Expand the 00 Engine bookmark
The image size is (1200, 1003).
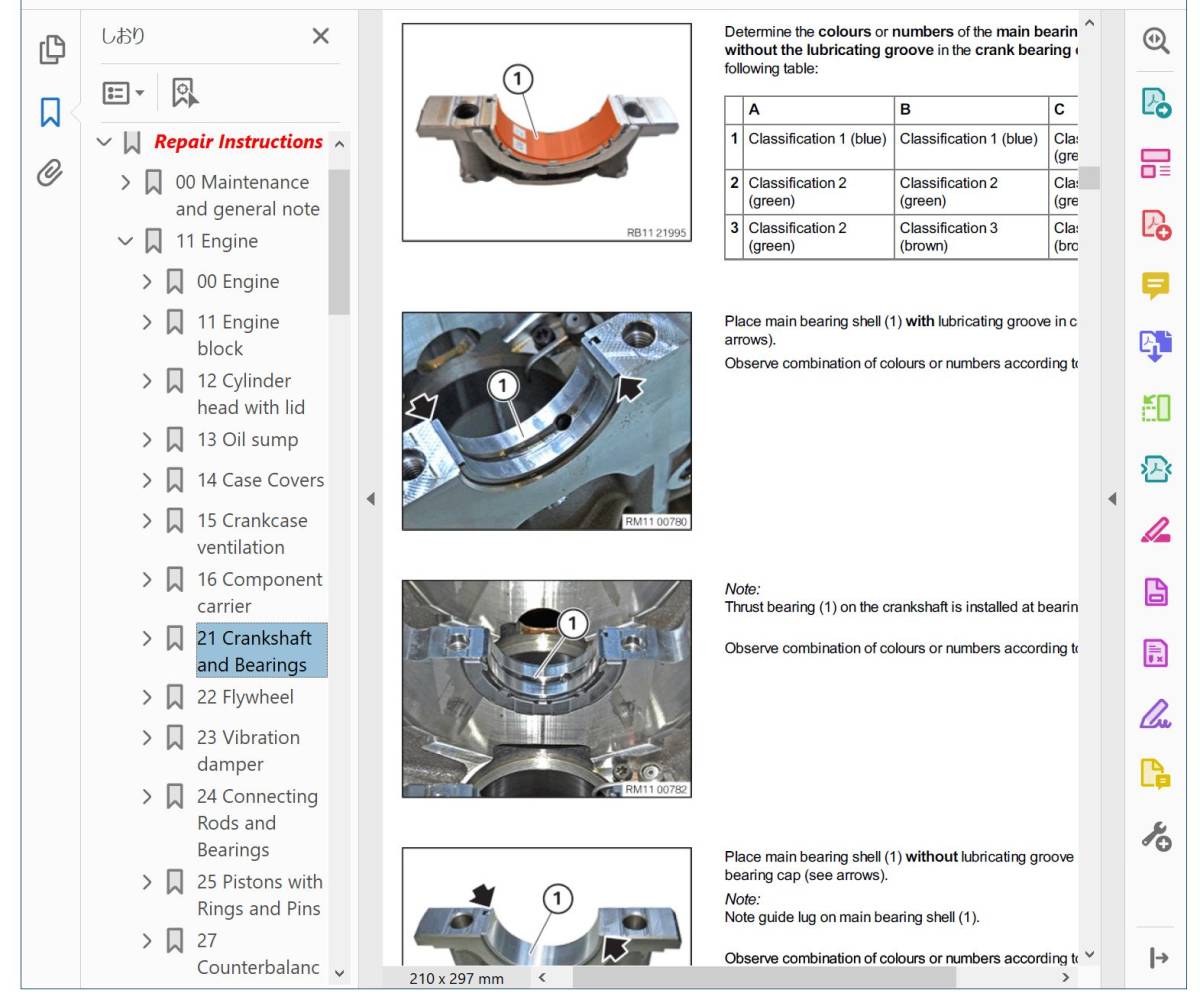[x=147, y=281]
